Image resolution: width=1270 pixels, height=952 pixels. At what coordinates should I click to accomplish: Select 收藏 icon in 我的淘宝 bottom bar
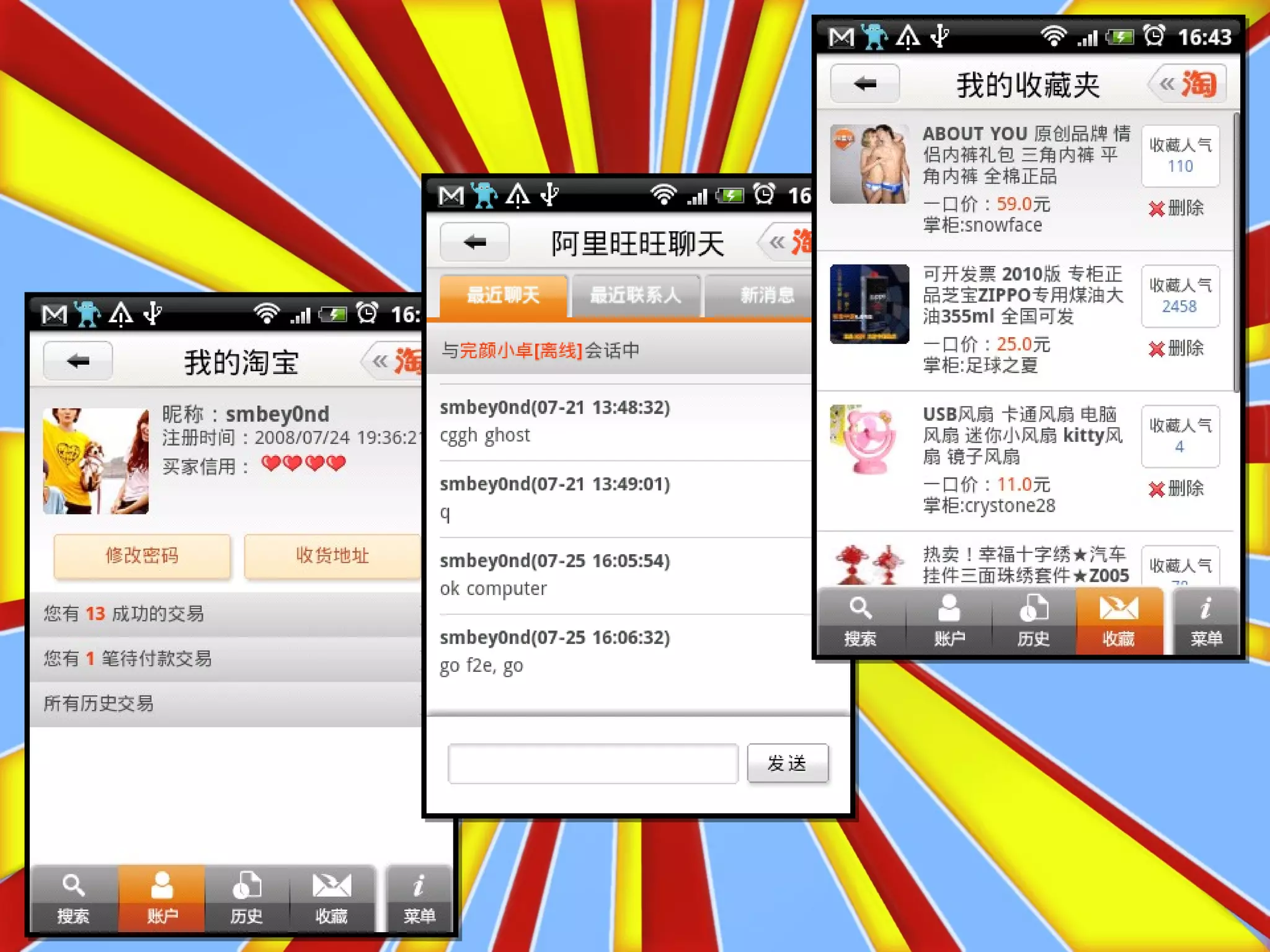[x=332, y=899]
